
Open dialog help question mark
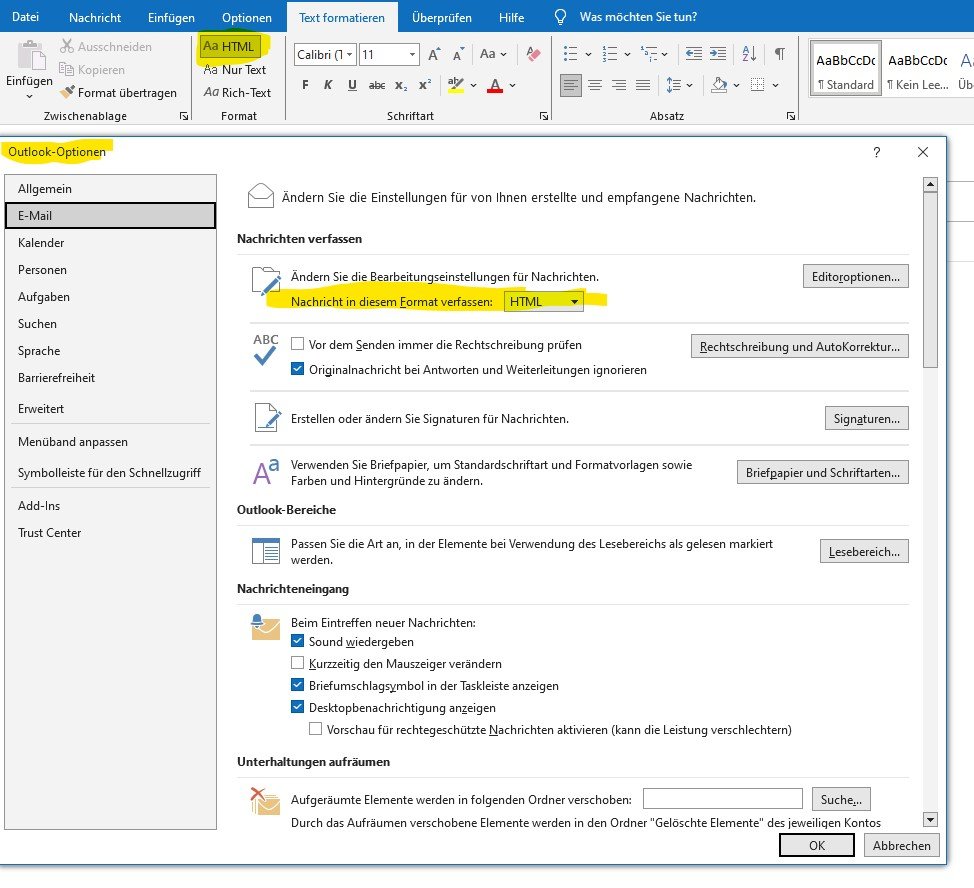(876, 152)
